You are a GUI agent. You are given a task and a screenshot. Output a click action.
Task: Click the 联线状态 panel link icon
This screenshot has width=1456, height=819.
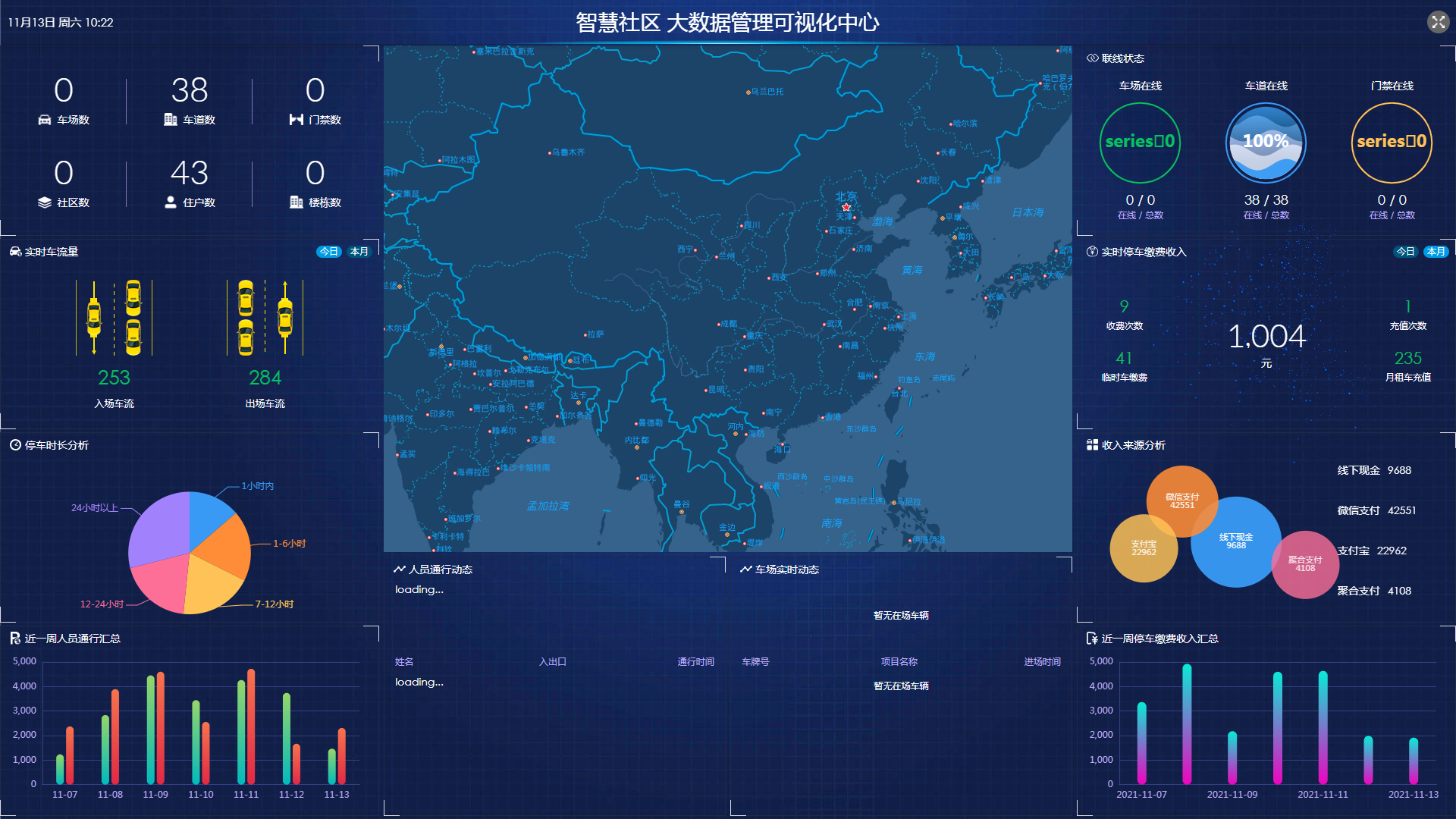(x=1092, y=57)
